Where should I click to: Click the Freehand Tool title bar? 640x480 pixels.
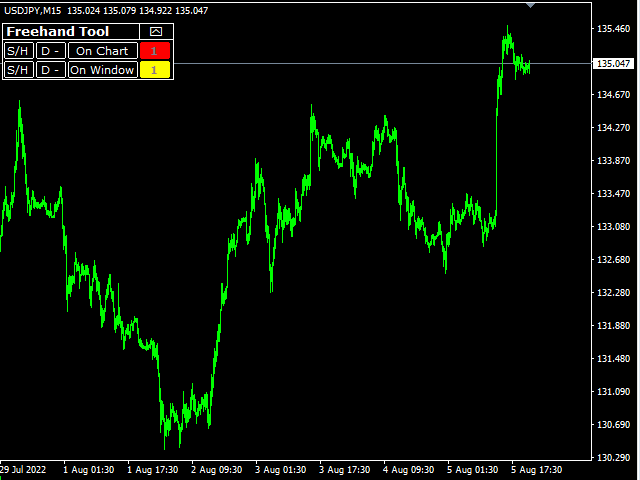(71, 31)
